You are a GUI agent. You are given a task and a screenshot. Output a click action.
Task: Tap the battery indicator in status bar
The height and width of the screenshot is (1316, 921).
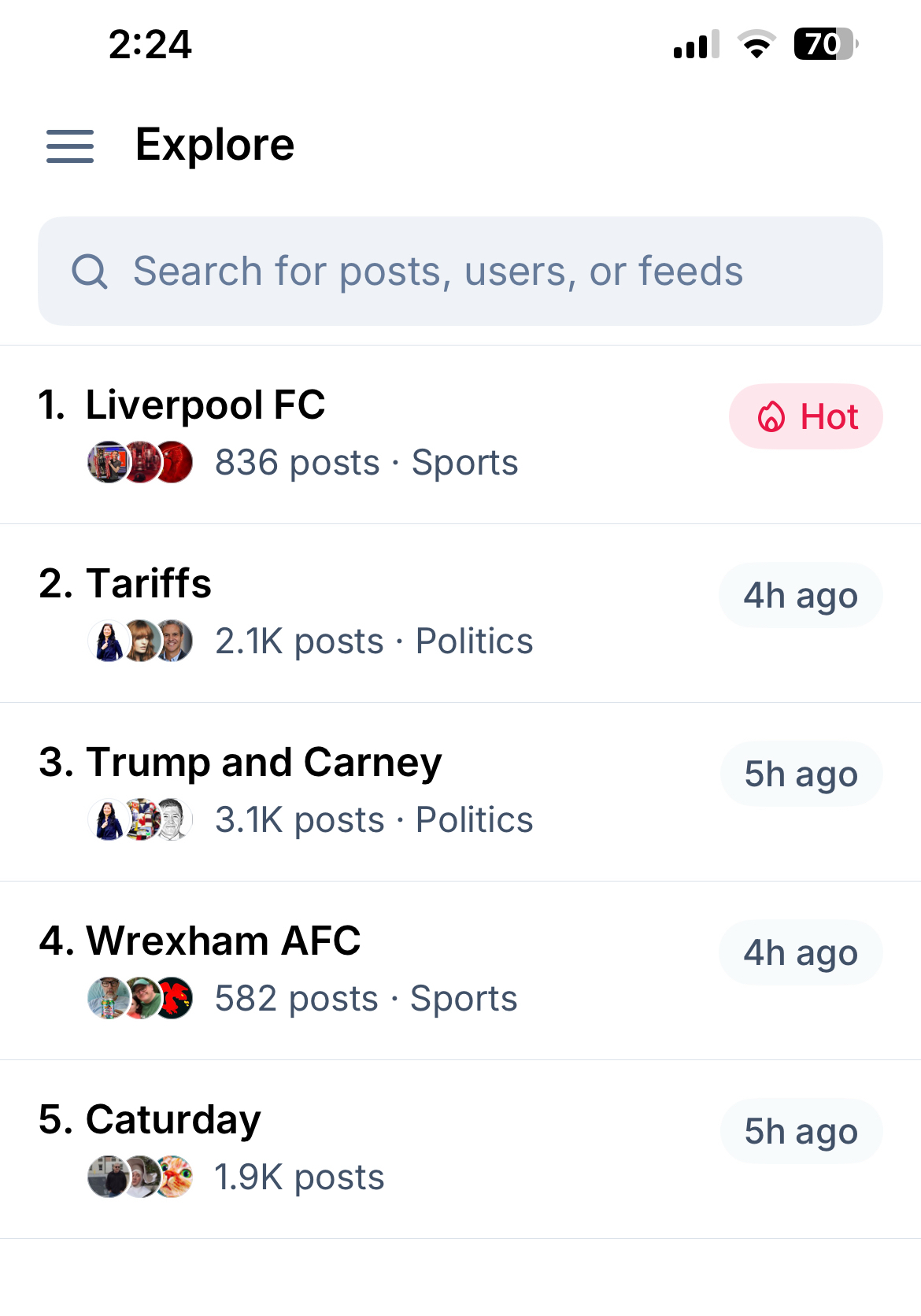click(825, 44)
